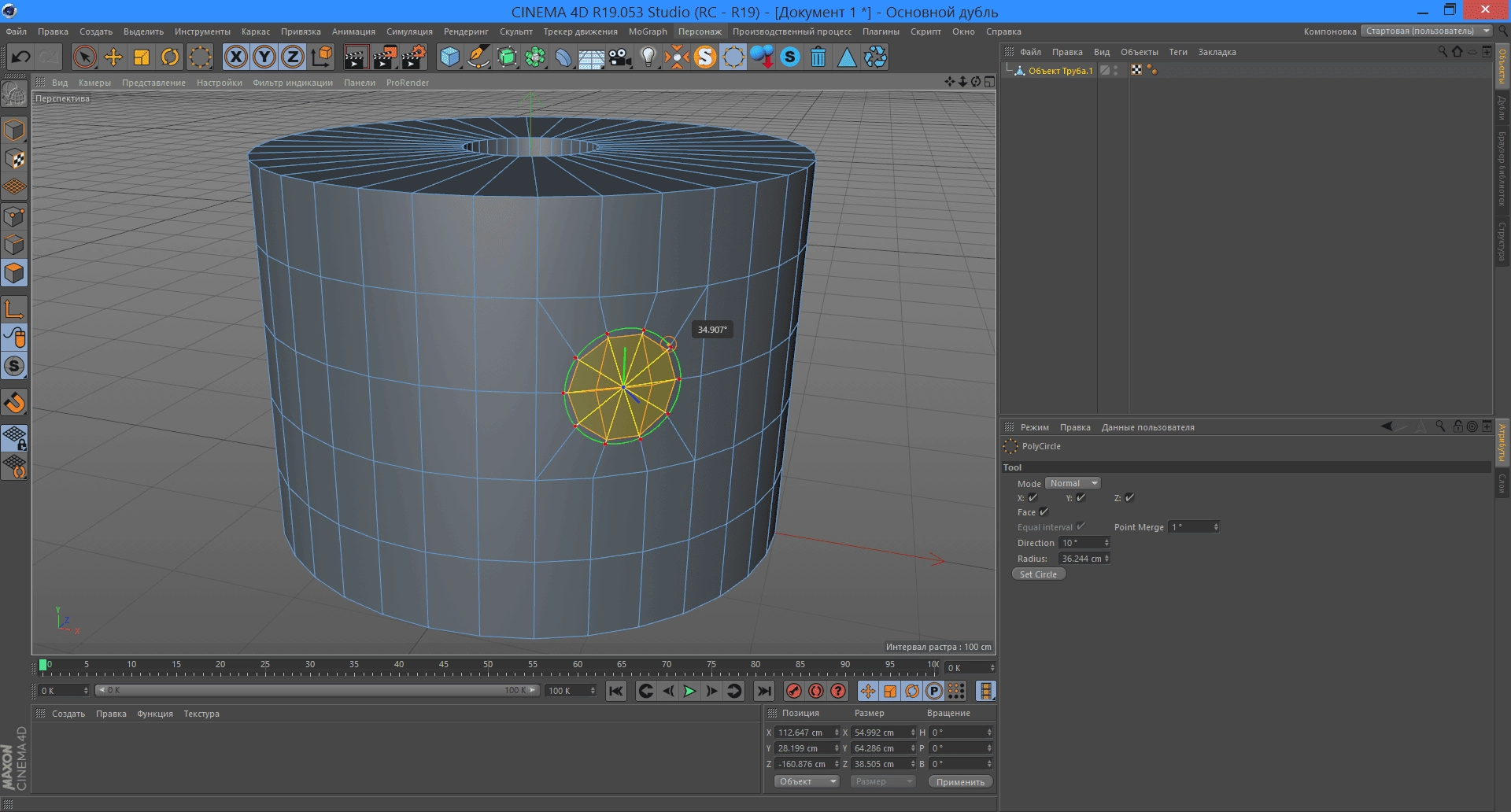
Task: Open Render Settings clapperboard with gear
Action: pyautogui.click(x=414, y=57)
